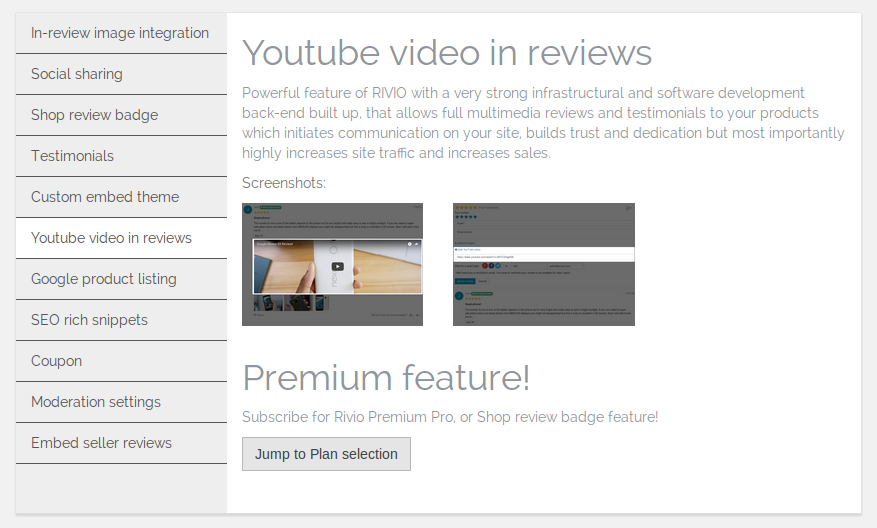Click play icon in first screenshot thumbnail

(x=337, y=267)
